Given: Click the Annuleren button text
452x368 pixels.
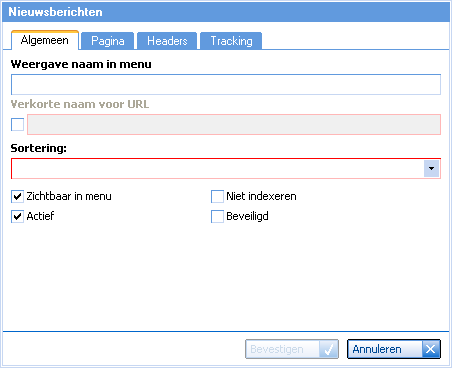Looking at the screenshot, I should [377, 349].
